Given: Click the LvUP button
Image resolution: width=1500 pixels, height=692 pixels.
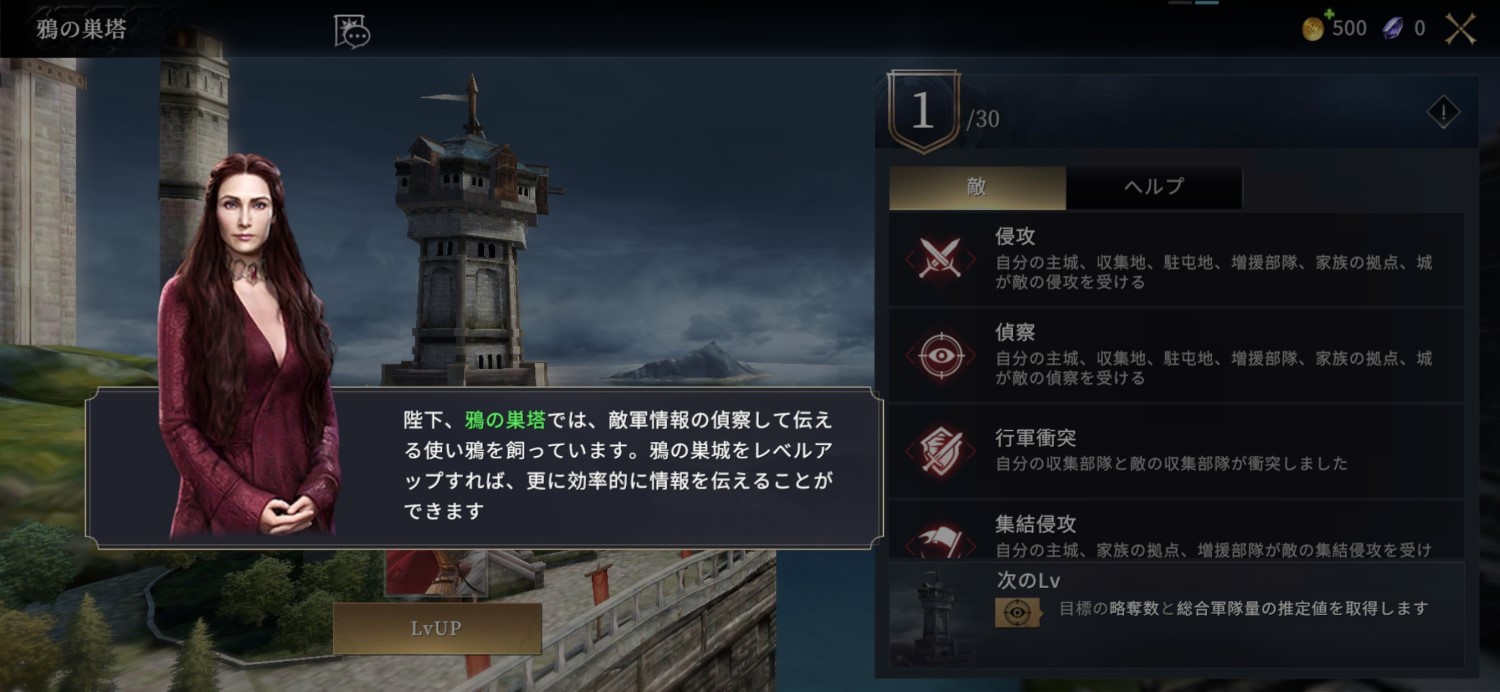Looking at the screenshot, I should (x=437, y=629).
